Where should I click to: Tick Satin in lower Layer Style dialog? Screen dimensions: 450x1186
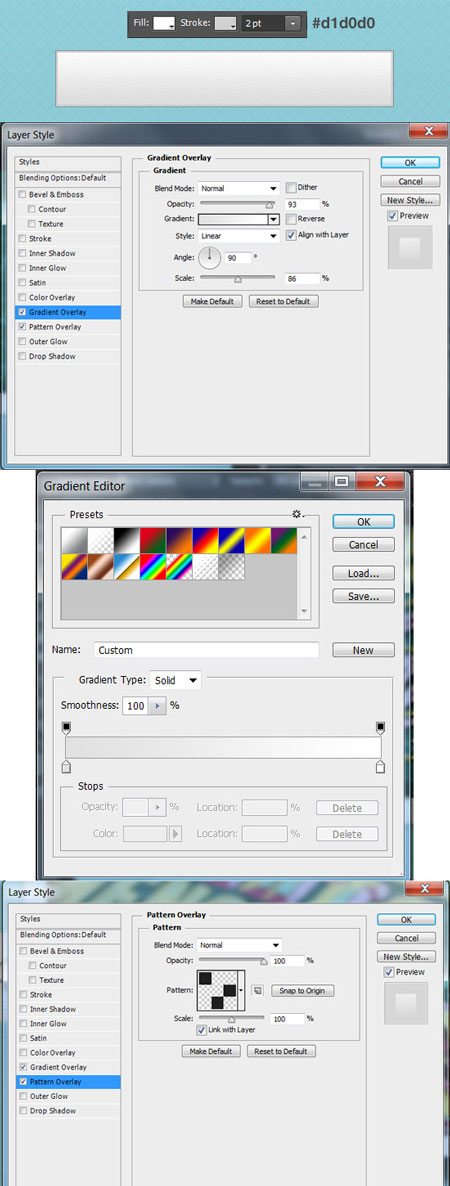pyautogui.click(x=23, y=1038)
